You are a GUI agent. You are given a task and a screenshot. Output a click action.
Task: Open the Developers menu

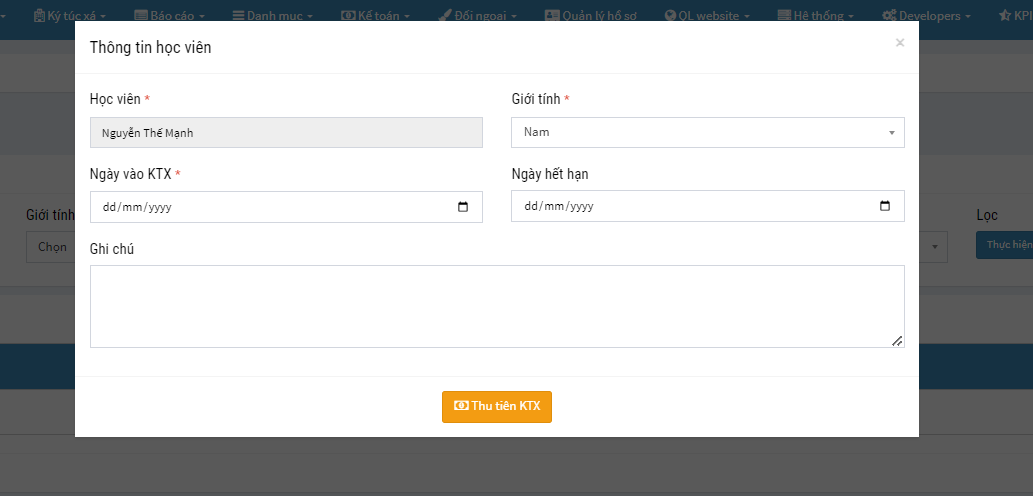[x=927, y=16]
